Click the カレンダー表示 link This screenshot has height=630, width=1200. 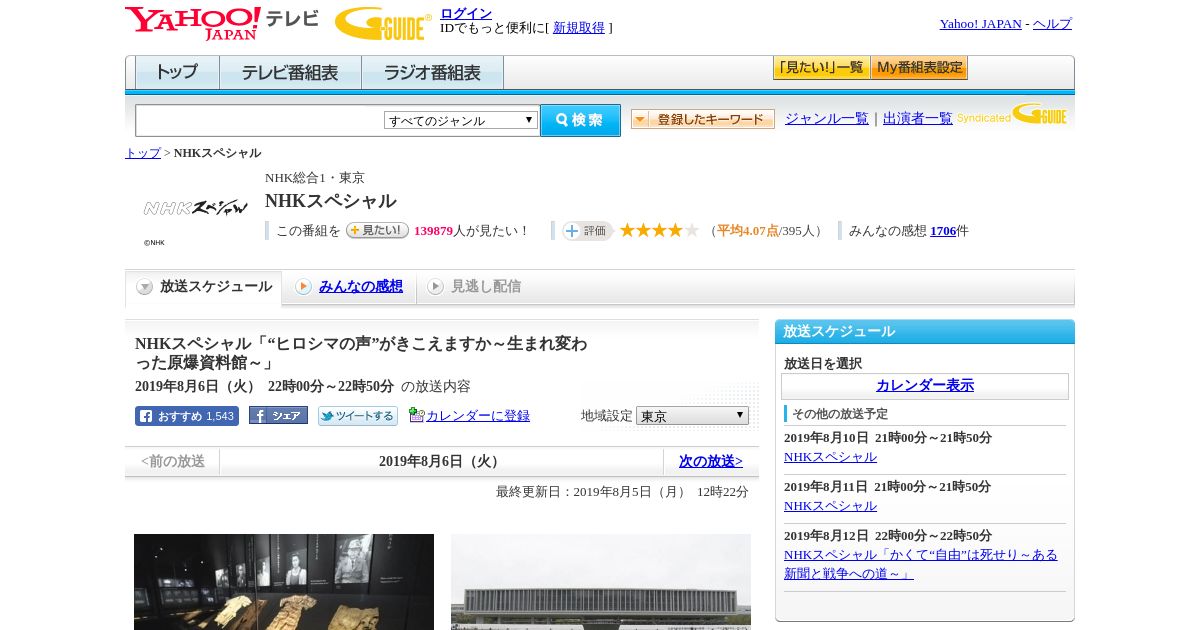point(925,386)
